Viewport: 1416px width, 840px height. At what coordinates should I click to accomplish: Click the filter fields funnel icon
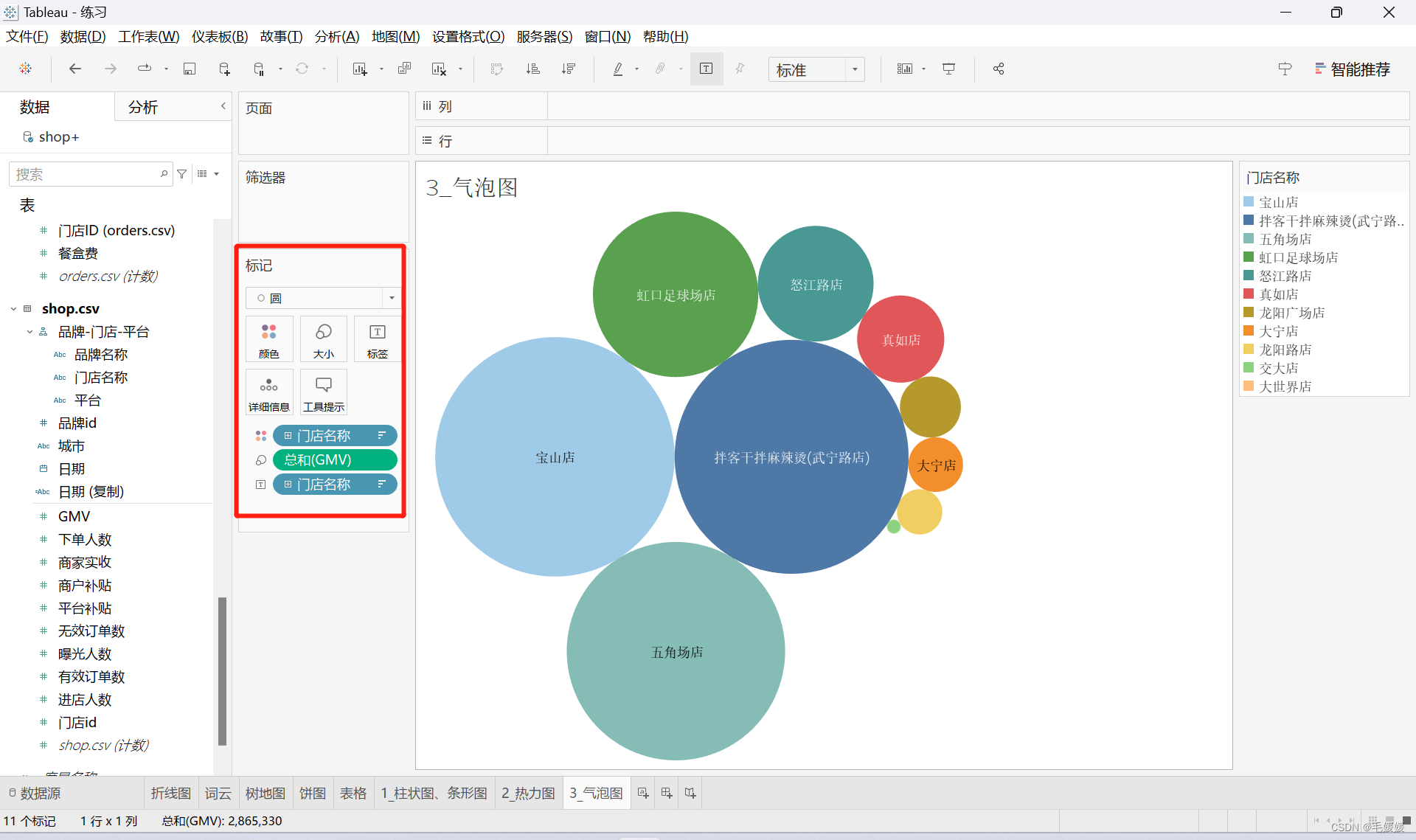[181, 174]
